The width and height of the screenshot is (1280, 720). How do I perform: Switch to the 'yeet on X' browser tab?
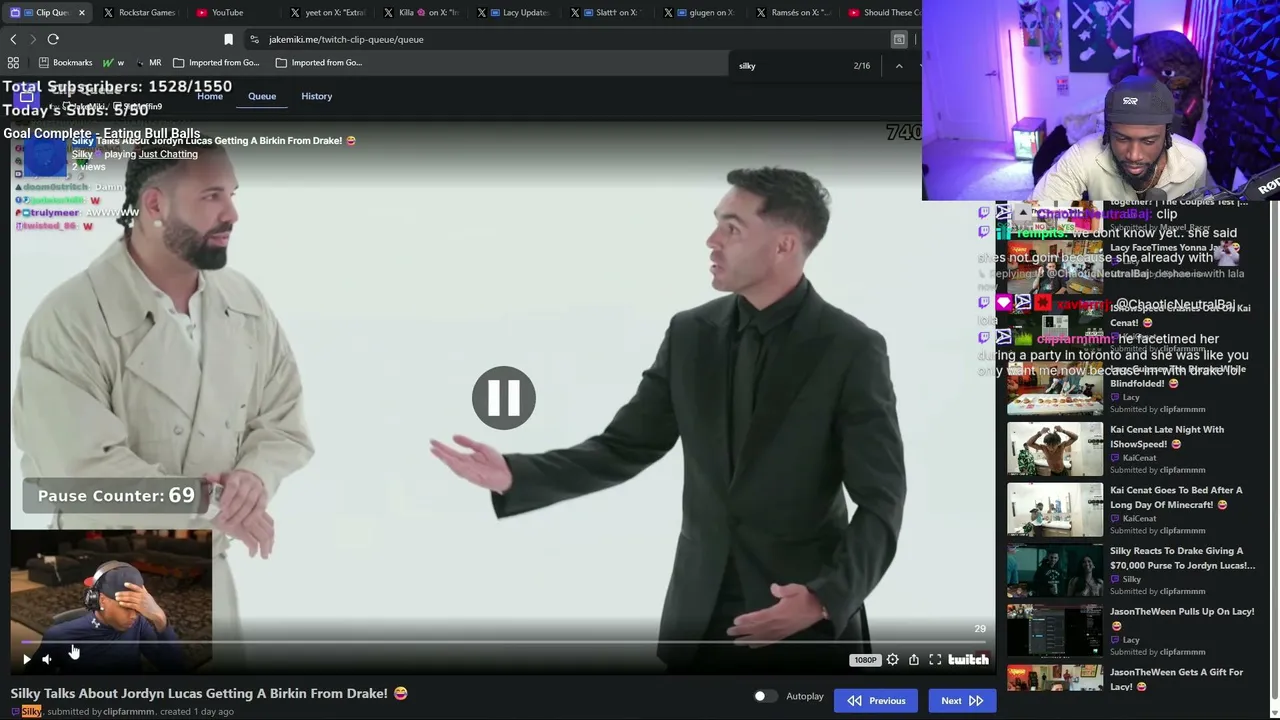point(328,13)
